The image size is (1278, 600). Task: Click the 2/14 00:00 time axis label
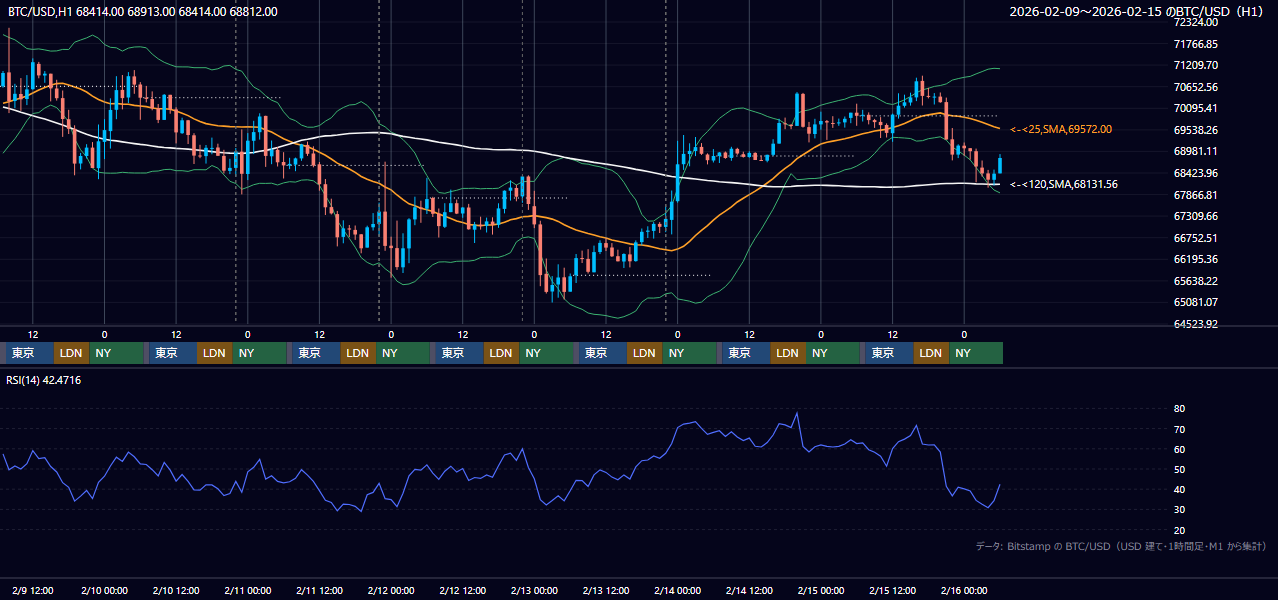coord(677,590)
